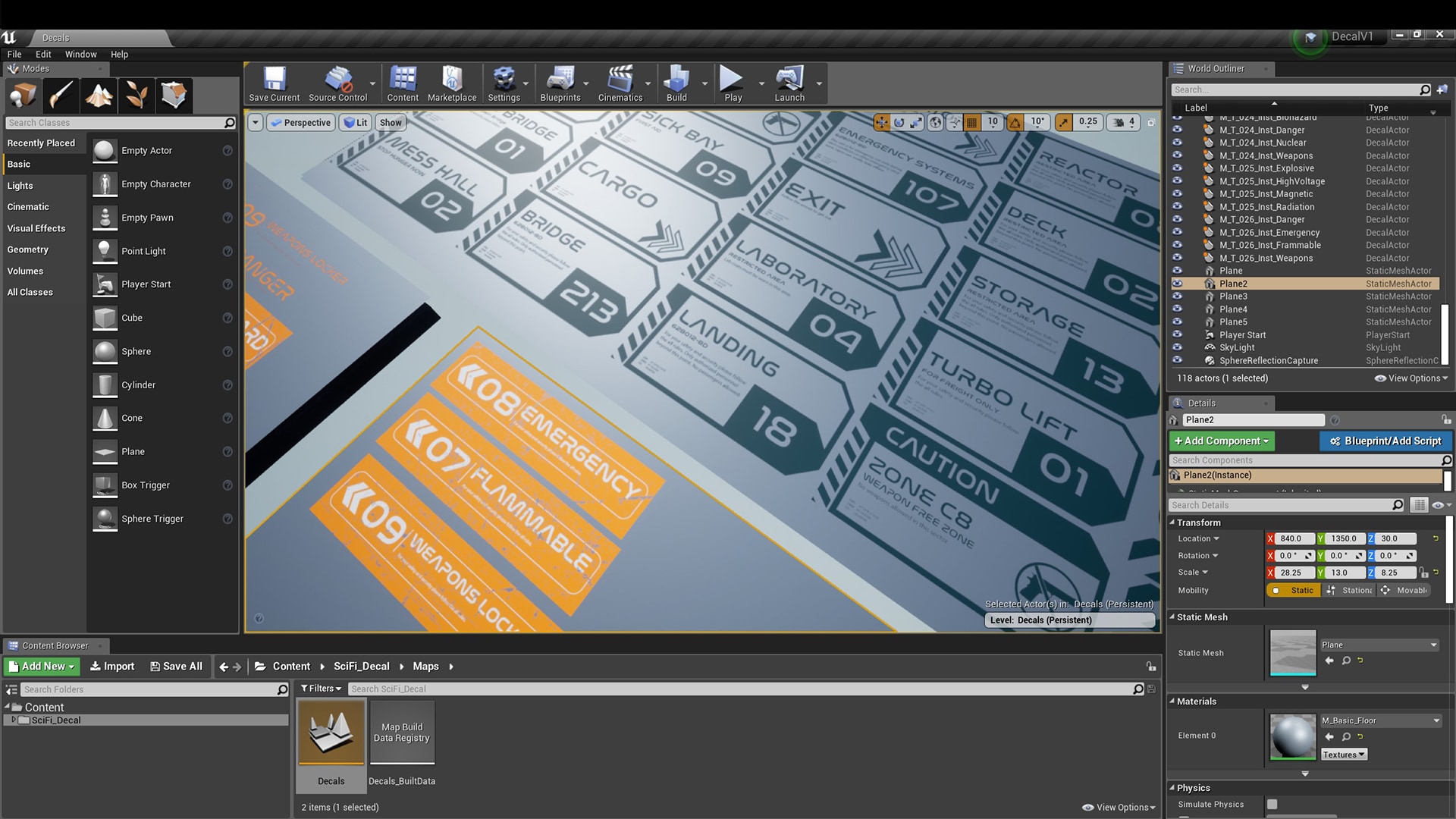This screenshot has width=1456, height=819.
Task: Collapse the Transform section in Details
Action: [1174, 522]
